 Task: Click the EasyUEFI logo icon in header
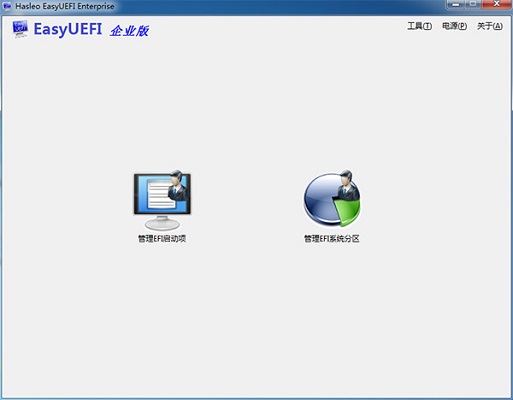20,29
